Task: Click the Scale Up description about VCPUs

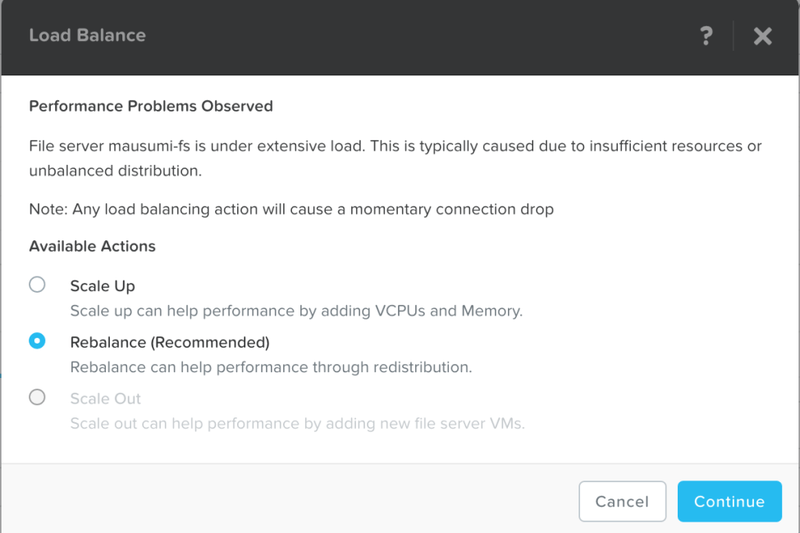Action: point(296,311)
